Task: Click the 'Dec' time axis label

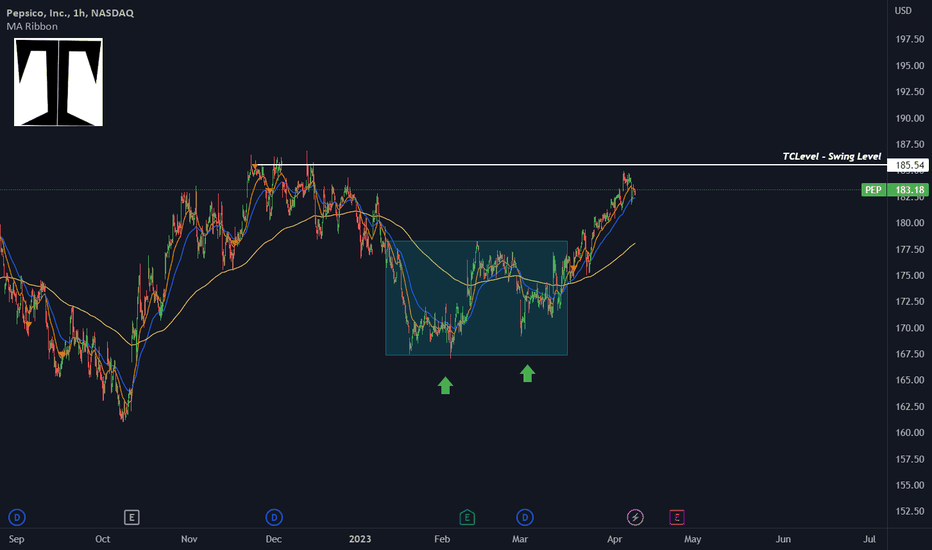Action: (x=273, y=539)
